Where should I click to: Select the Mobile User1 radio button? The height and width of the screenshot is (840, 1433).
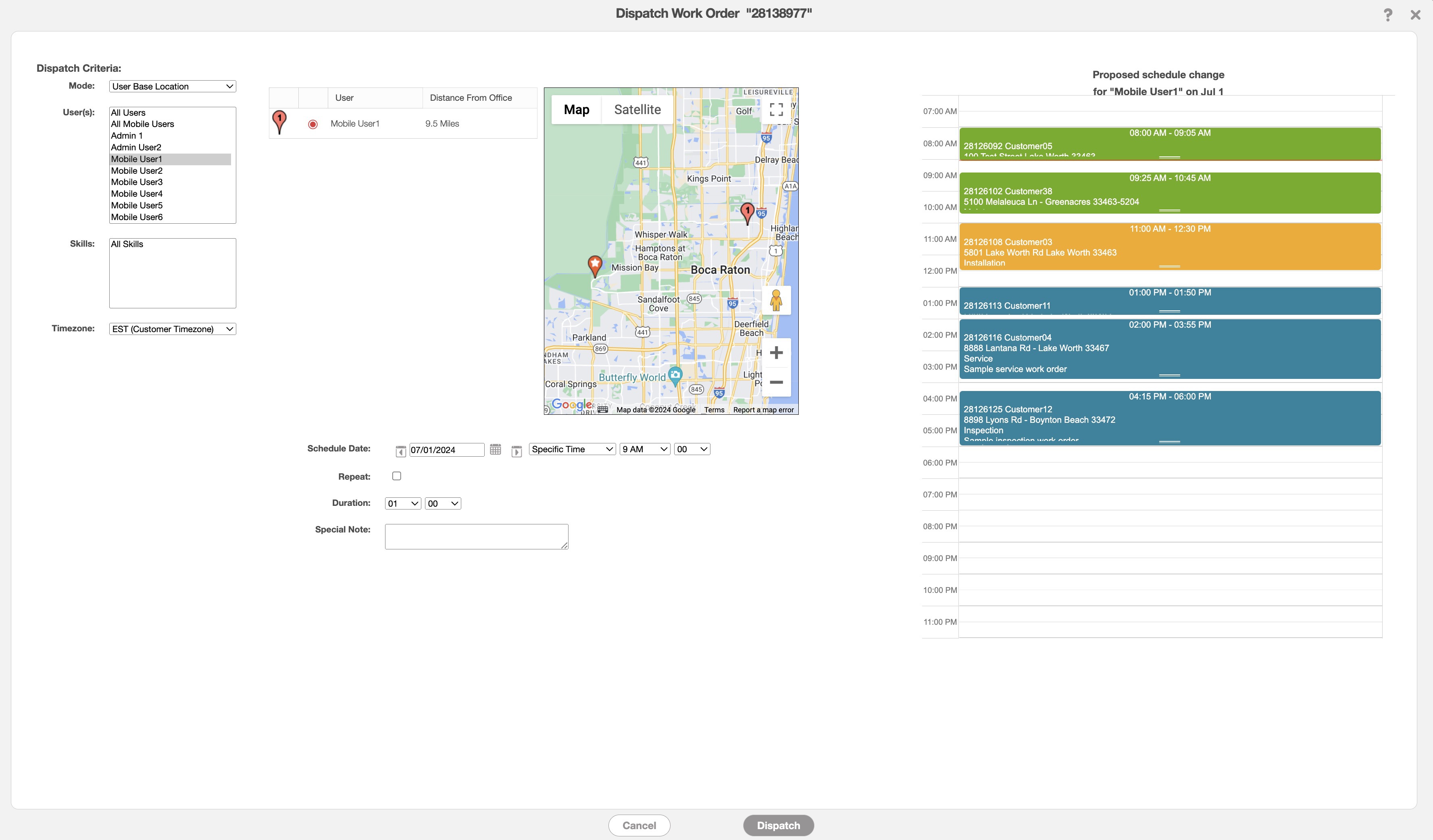point(313,124)
